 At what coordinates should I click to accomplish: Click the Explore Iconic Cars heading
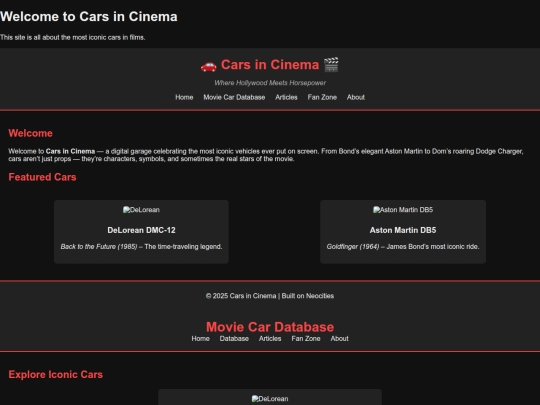click(55, 374)
